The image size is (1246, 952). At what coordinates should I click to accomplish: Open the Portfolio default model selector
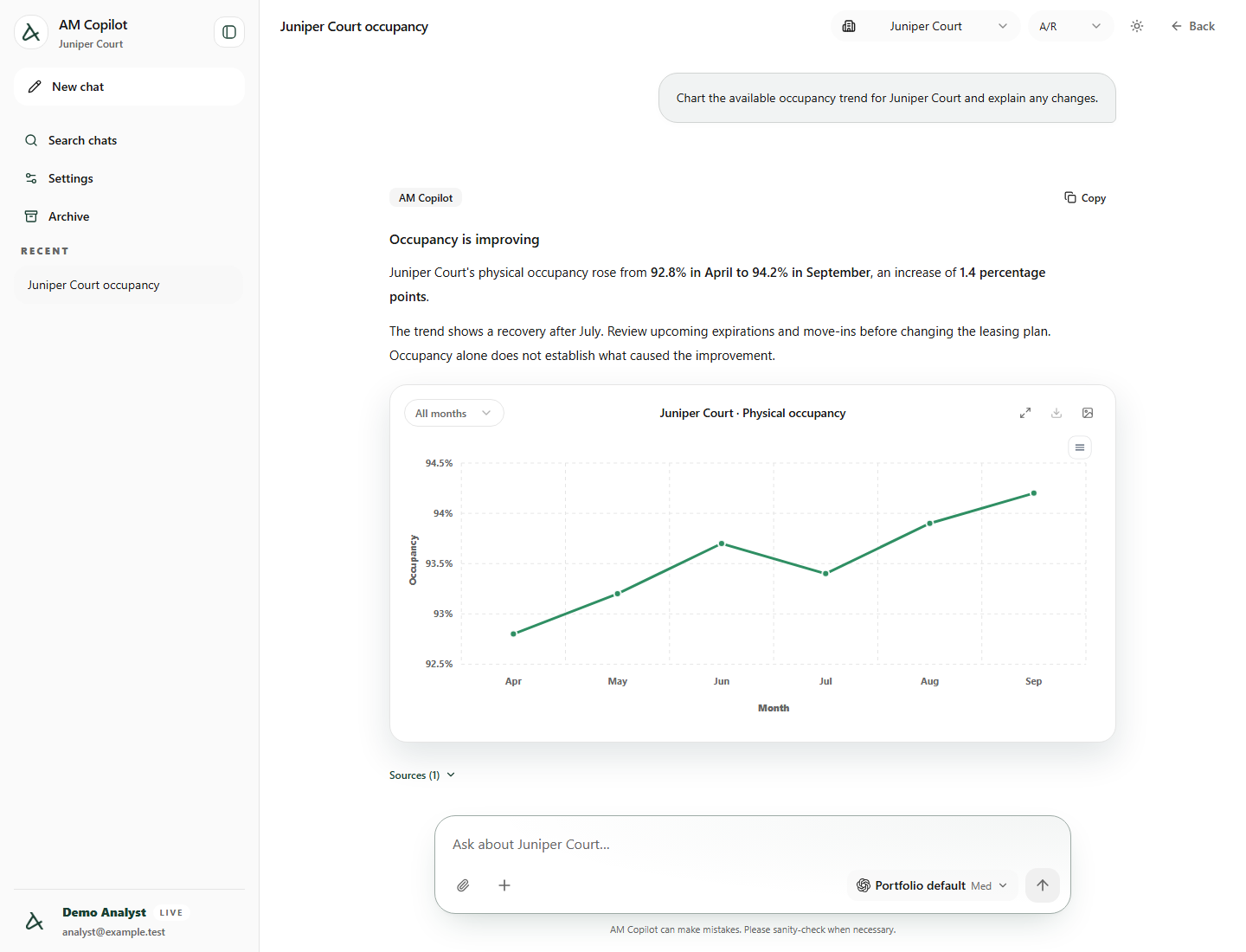(932, 885)
